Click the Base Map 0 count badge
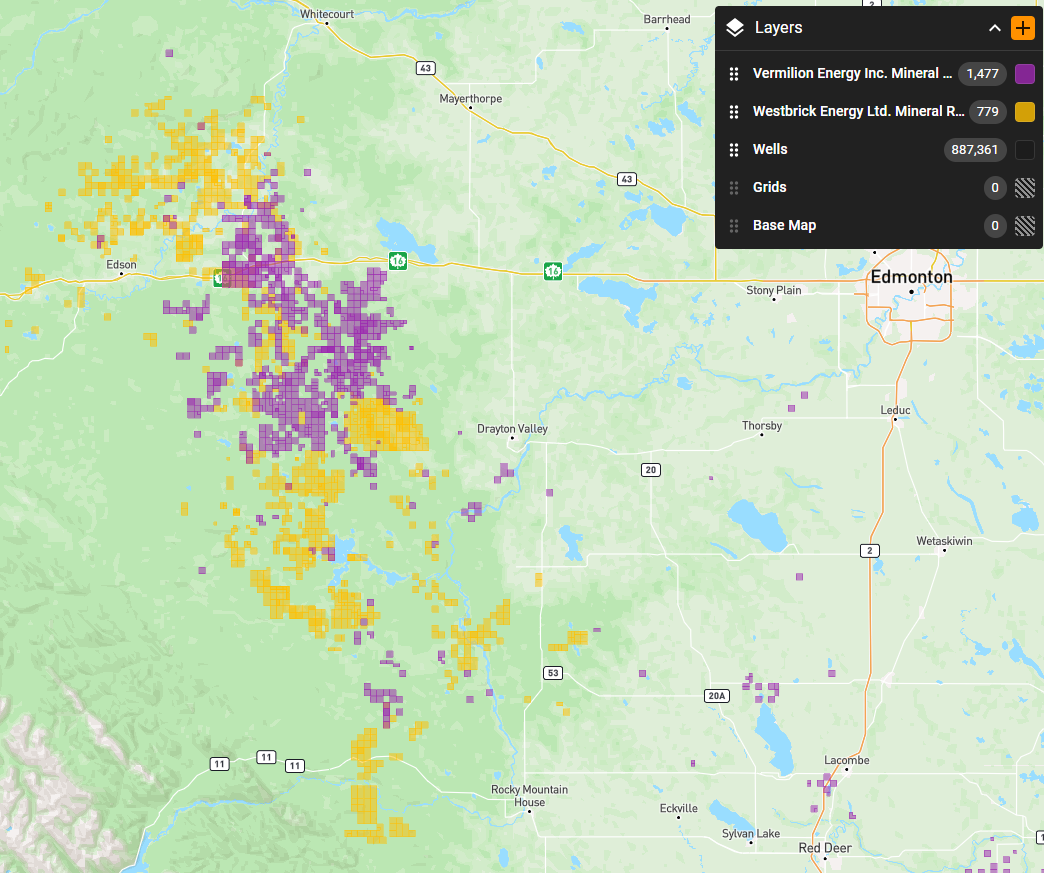This screenshot has height=873, width=1044. tap(995, 226)
